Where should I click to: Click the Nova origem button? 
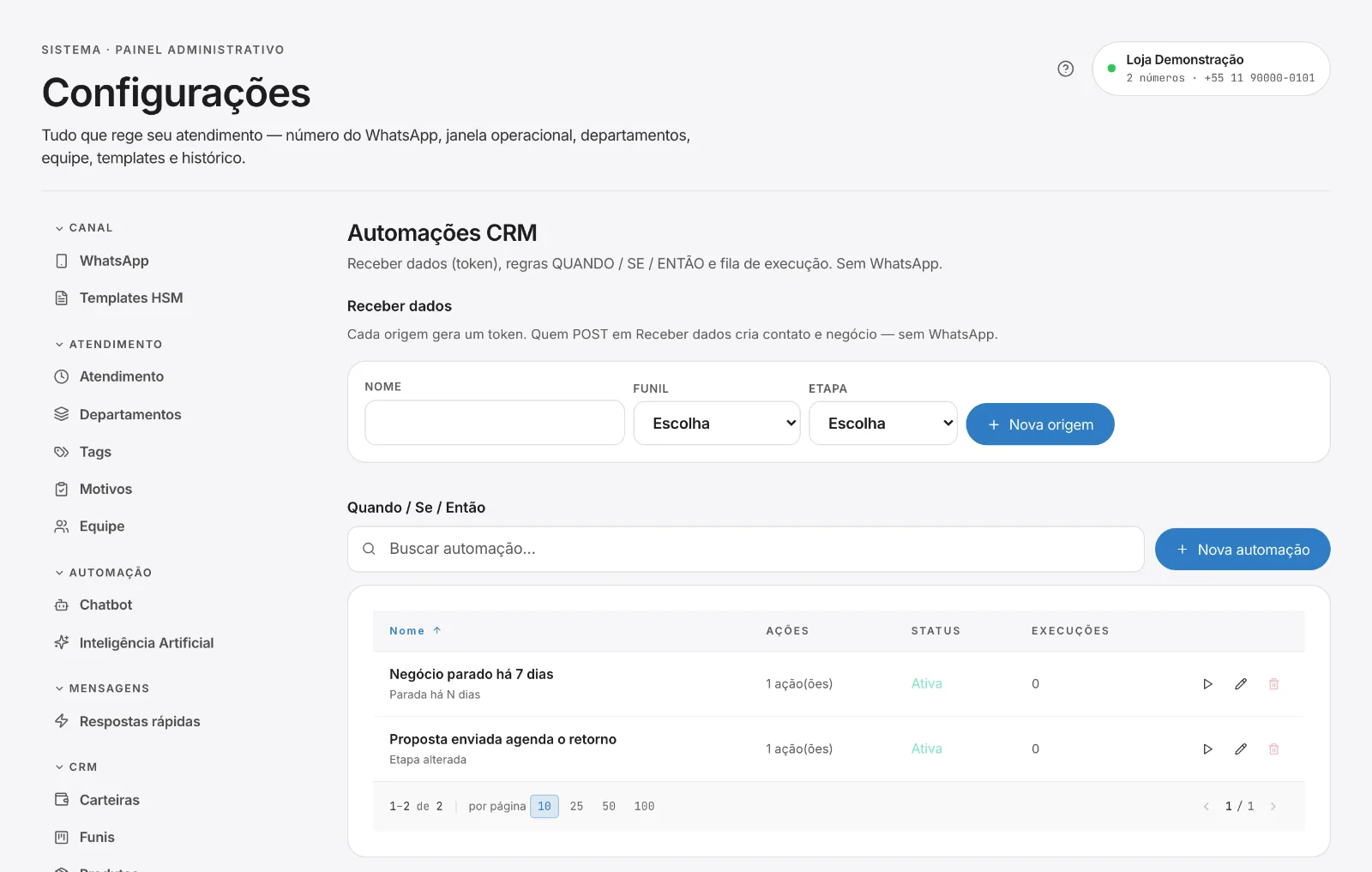(1040, 424)
